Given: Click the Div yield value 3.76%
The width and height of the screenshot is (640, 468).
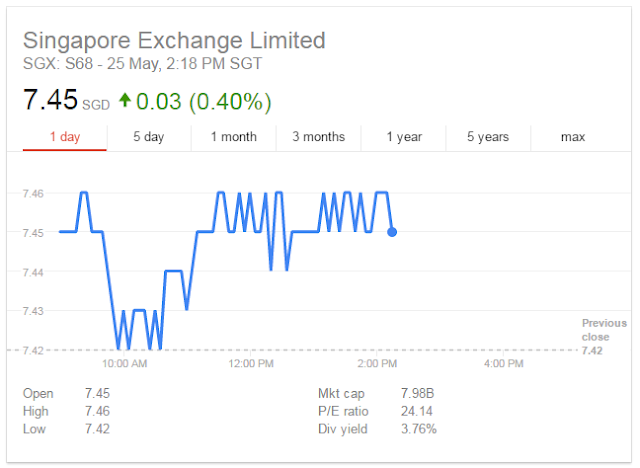Looking at the screenshot, I should coord(418,429).
